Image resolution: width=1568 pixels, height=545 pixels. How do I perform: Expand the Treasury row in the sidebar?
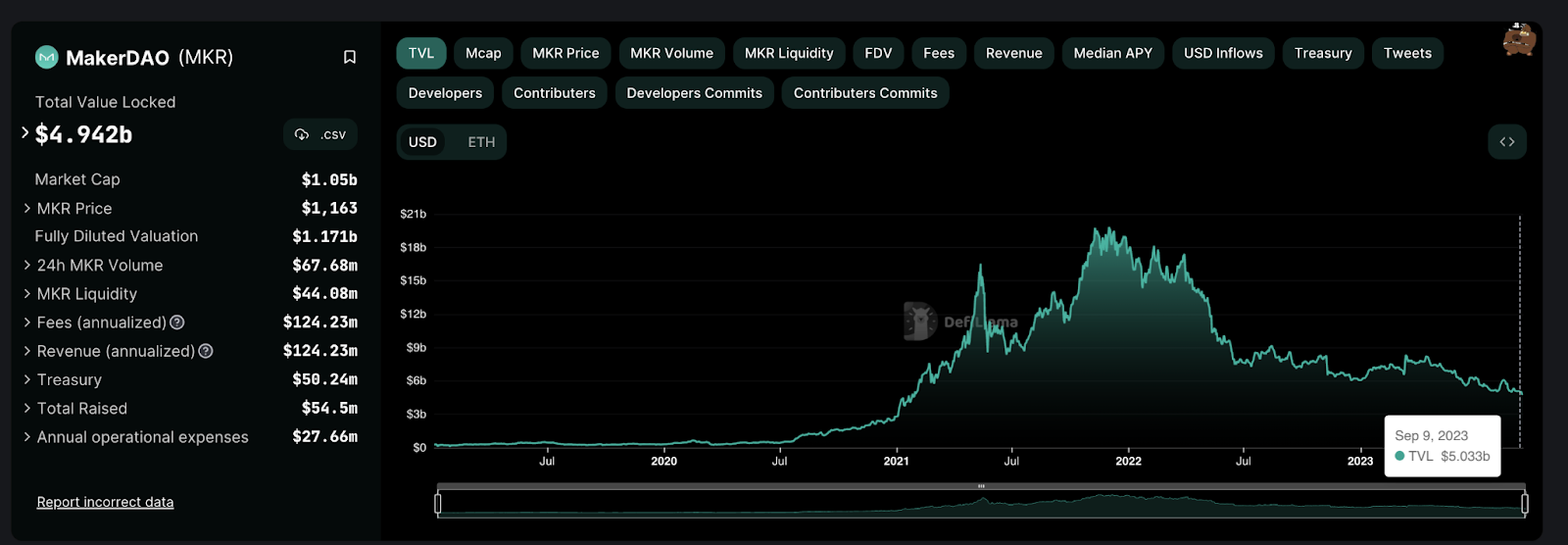pos(27,379)
